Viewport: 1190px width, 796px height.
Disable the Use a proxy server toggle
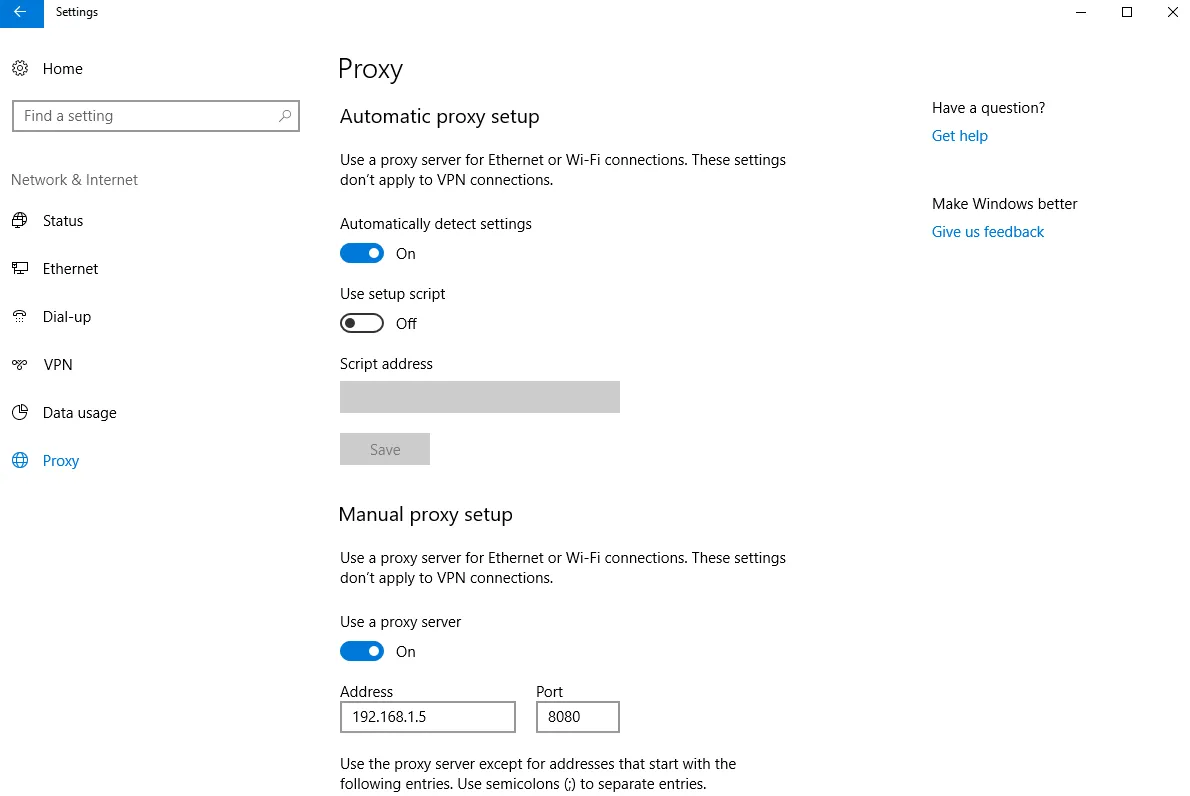tap(362, 652)
